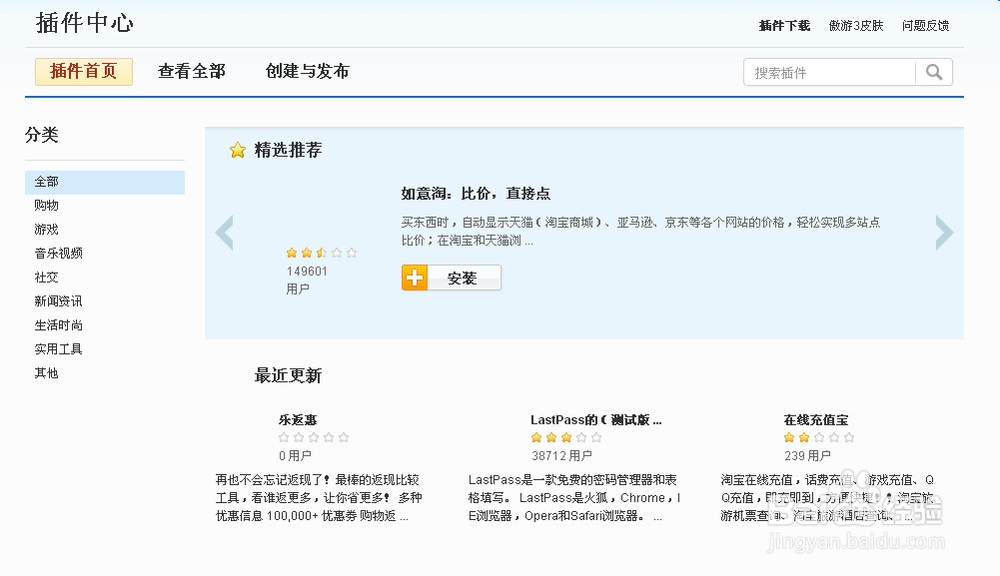Select the 音乐视频 category

point(59,253)
